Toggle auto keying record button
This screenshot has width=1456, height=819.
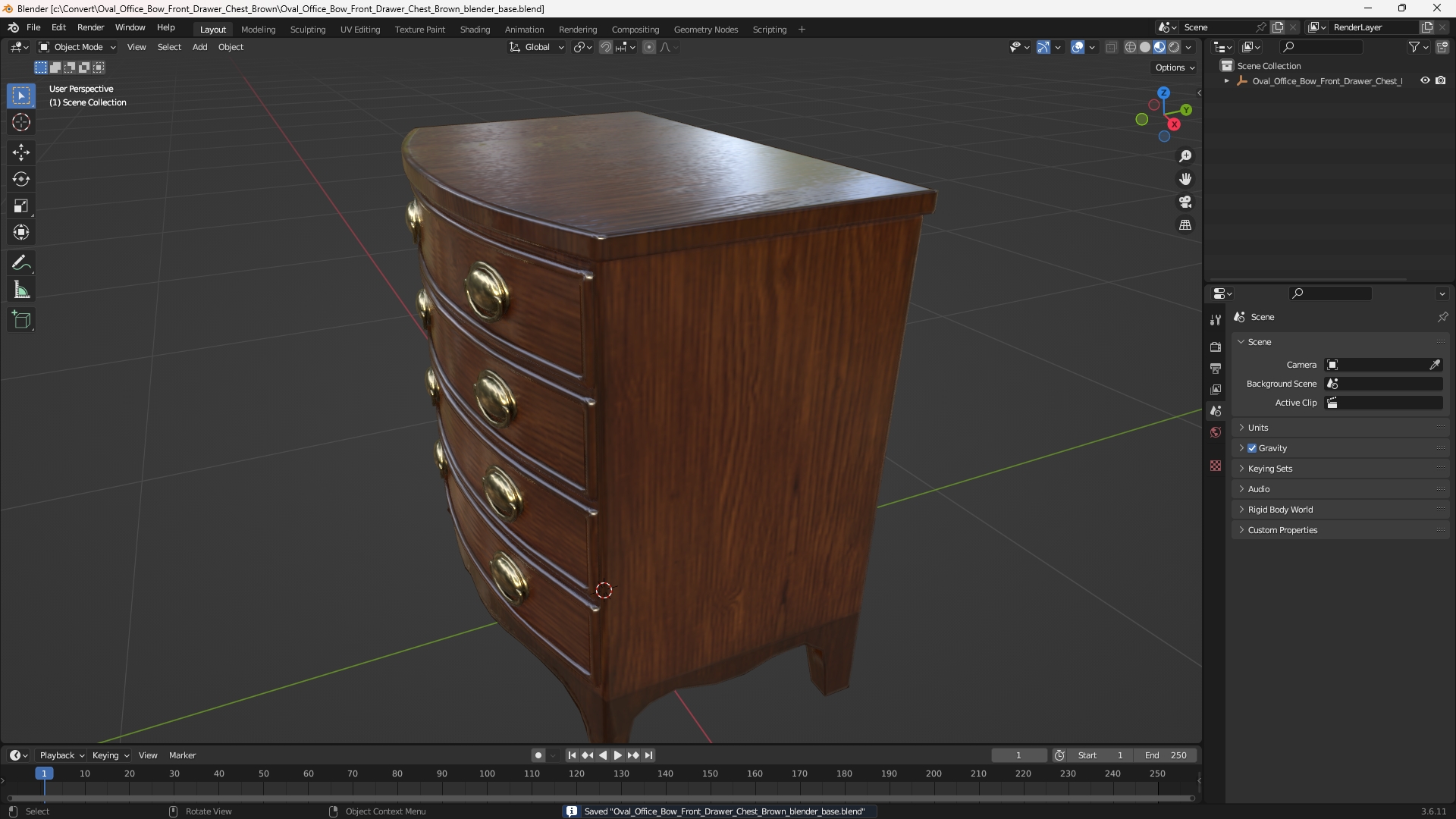click(538, 755)
